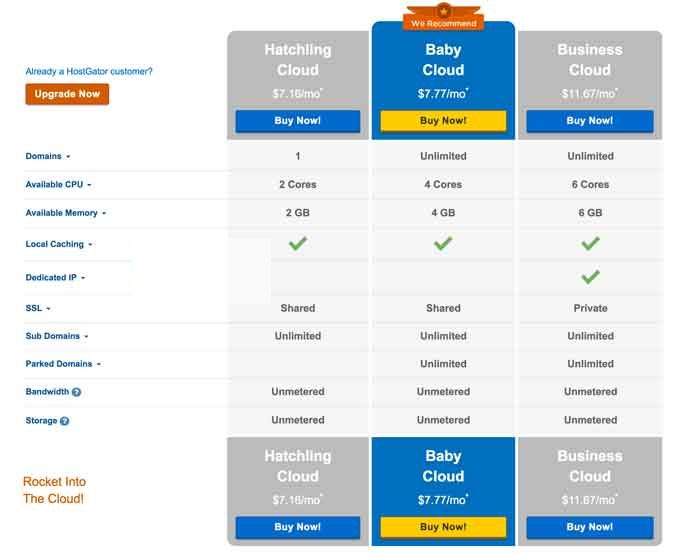
Task: Select the top Hatchling Cloud plan title
Action: 298,60
